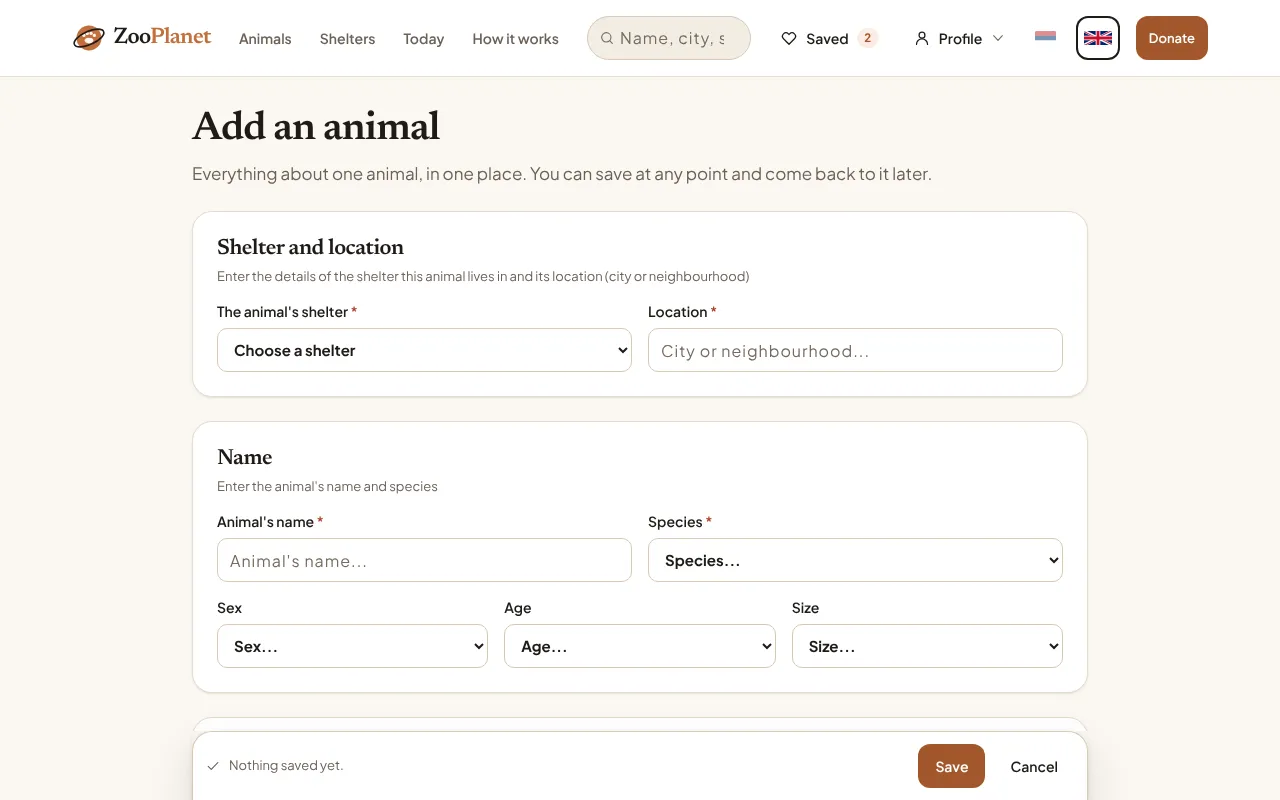Click the checkmark icon beside "Nothing saved yet."

[213, 766]
